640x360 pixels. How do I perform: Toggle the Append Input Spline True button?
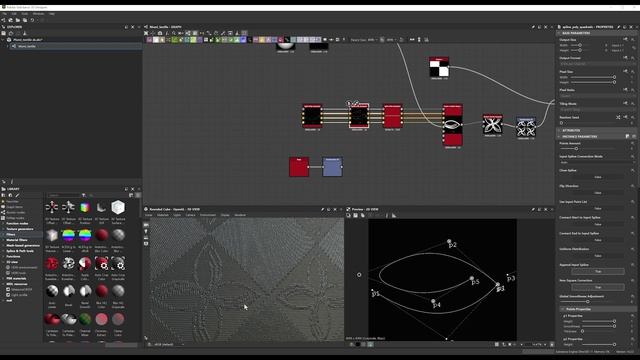coord(598,271)
